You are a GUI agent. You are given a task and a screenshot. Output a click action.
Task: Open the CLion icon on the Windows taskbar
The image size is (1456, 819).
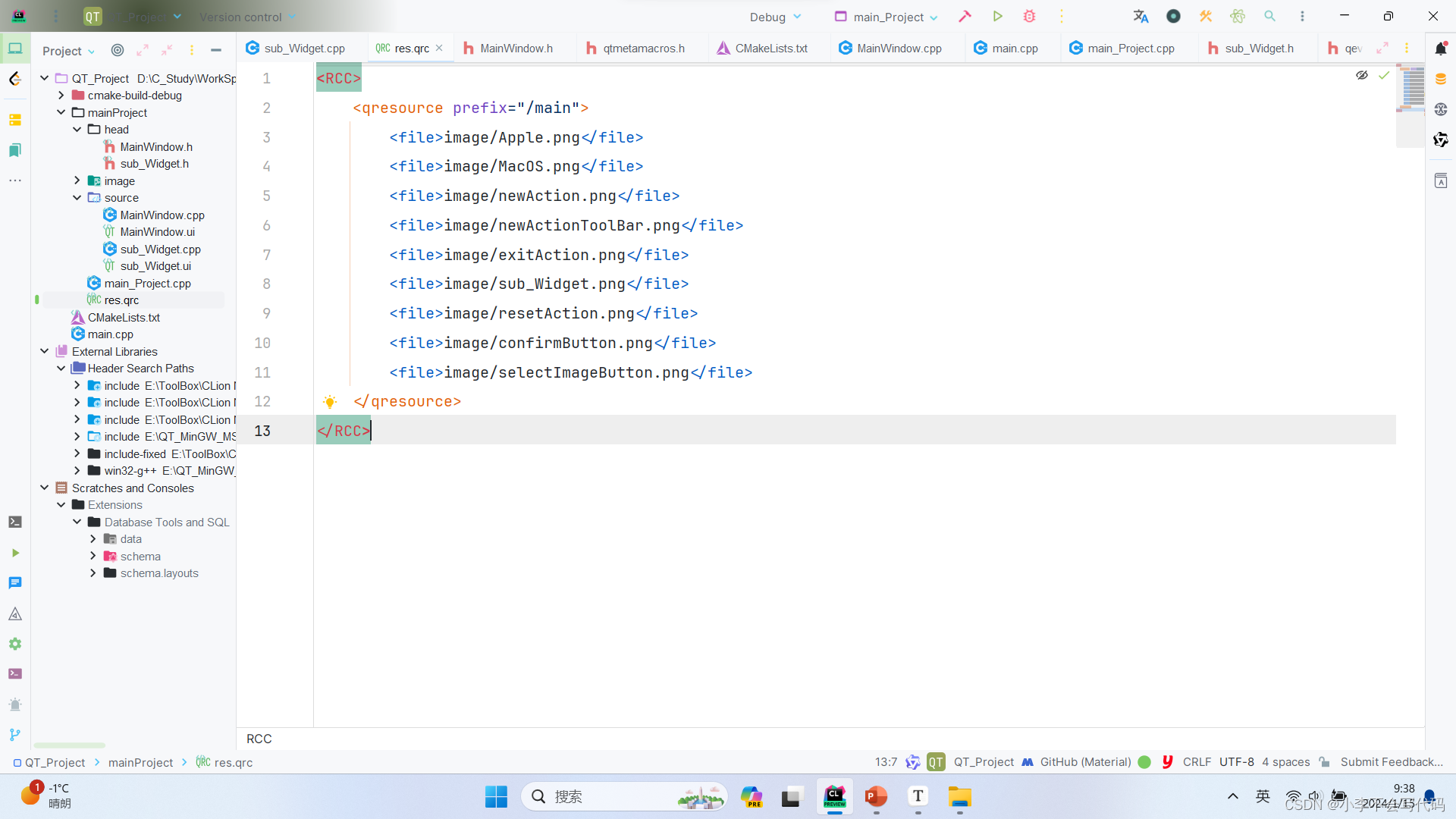click(x=835, y=797)
